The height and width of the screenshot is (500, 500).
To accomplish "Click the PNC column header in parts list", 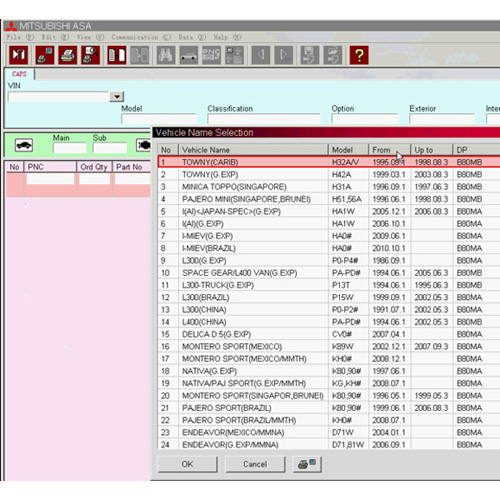I will pos(50,167).
